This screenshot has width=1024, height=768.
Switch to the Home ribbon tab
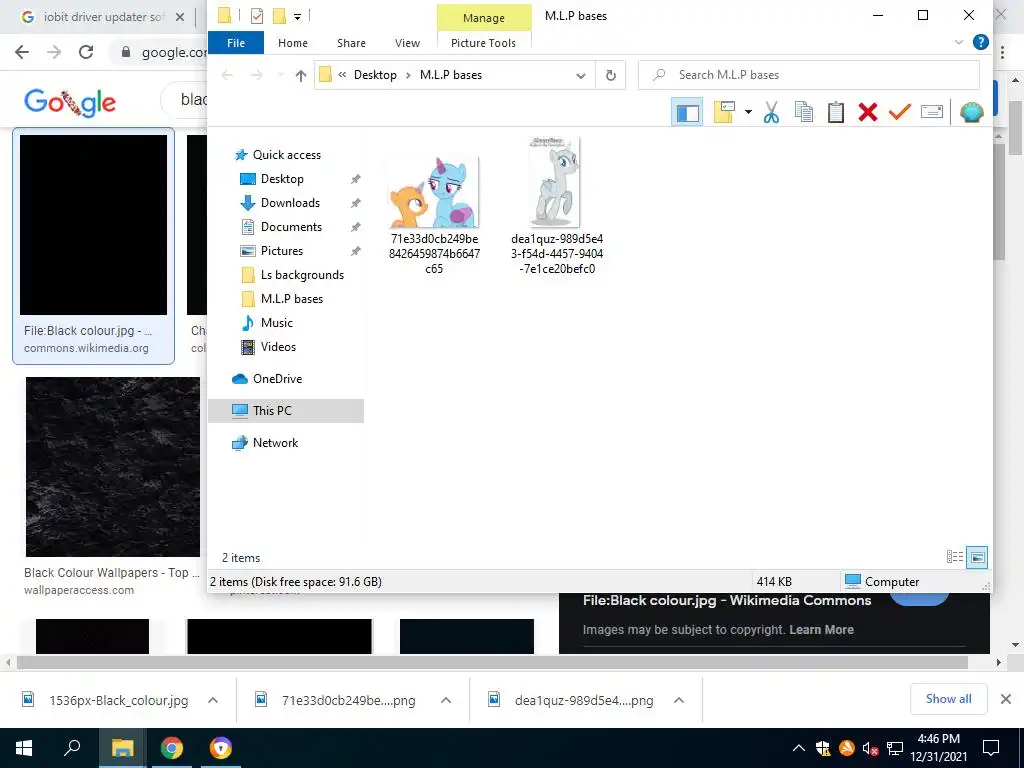293,43
